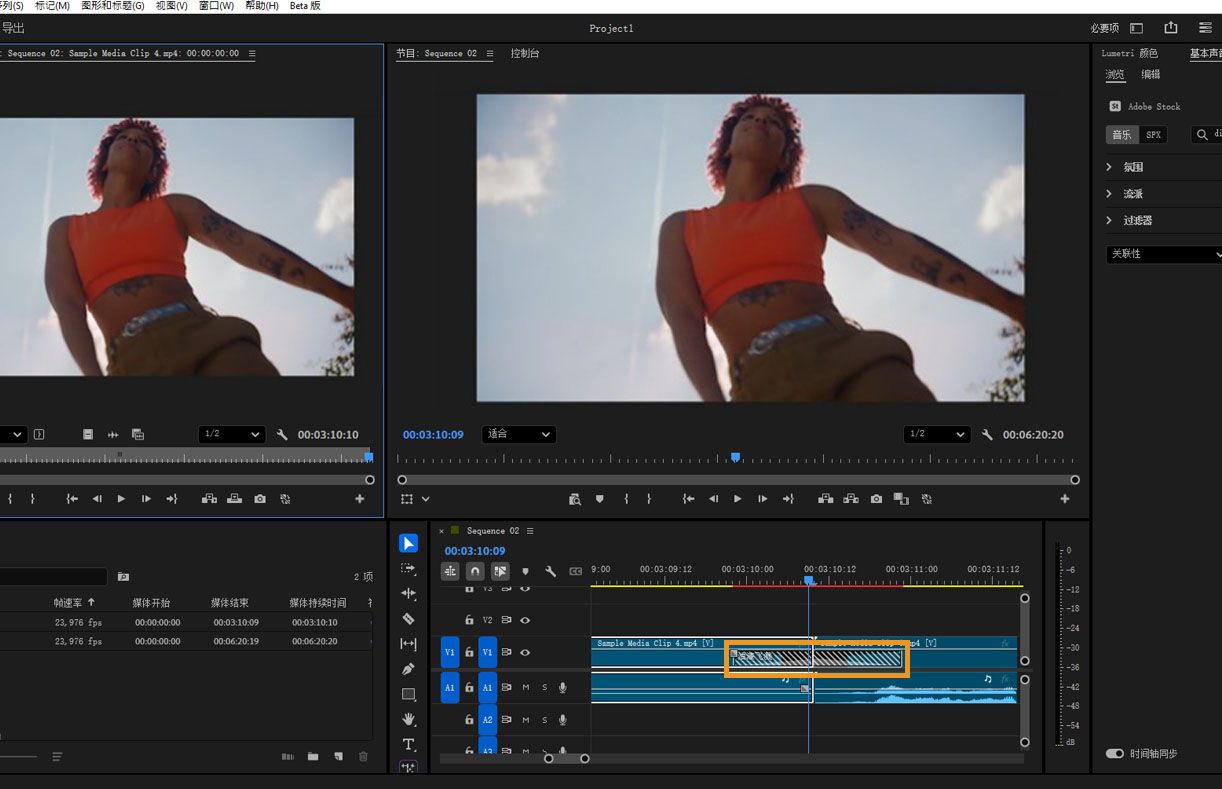Open the 窗口(W) menu
Image resolution: width=1222 pixels, height=789 pixels.
pos(216,6)
